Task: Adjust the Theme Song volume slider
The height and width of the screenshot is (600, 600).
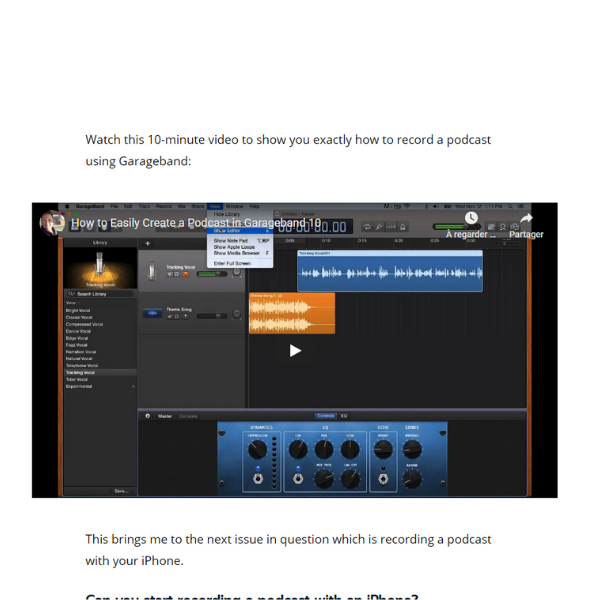Action: (212, 316)
